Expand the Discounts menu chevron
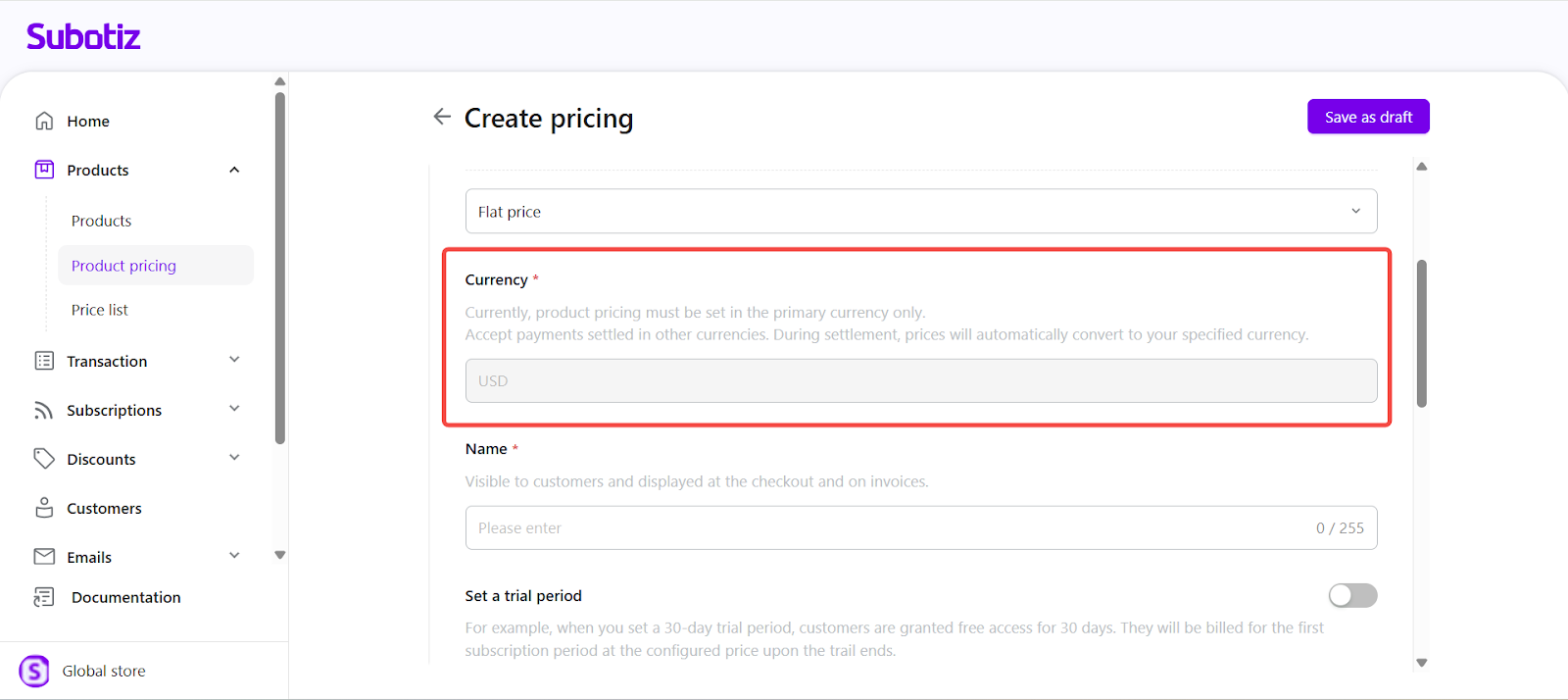Screen dimensions: 1568x700 234,458
